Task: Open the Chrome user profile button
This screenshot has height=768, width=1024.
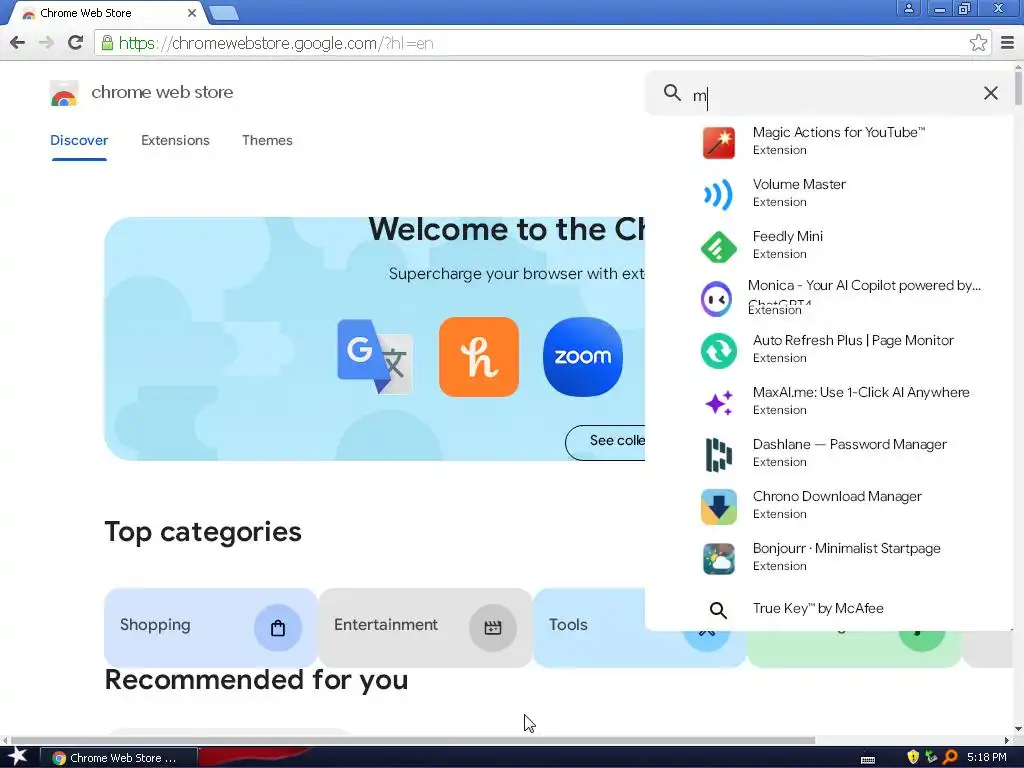Action: [908, 8]
